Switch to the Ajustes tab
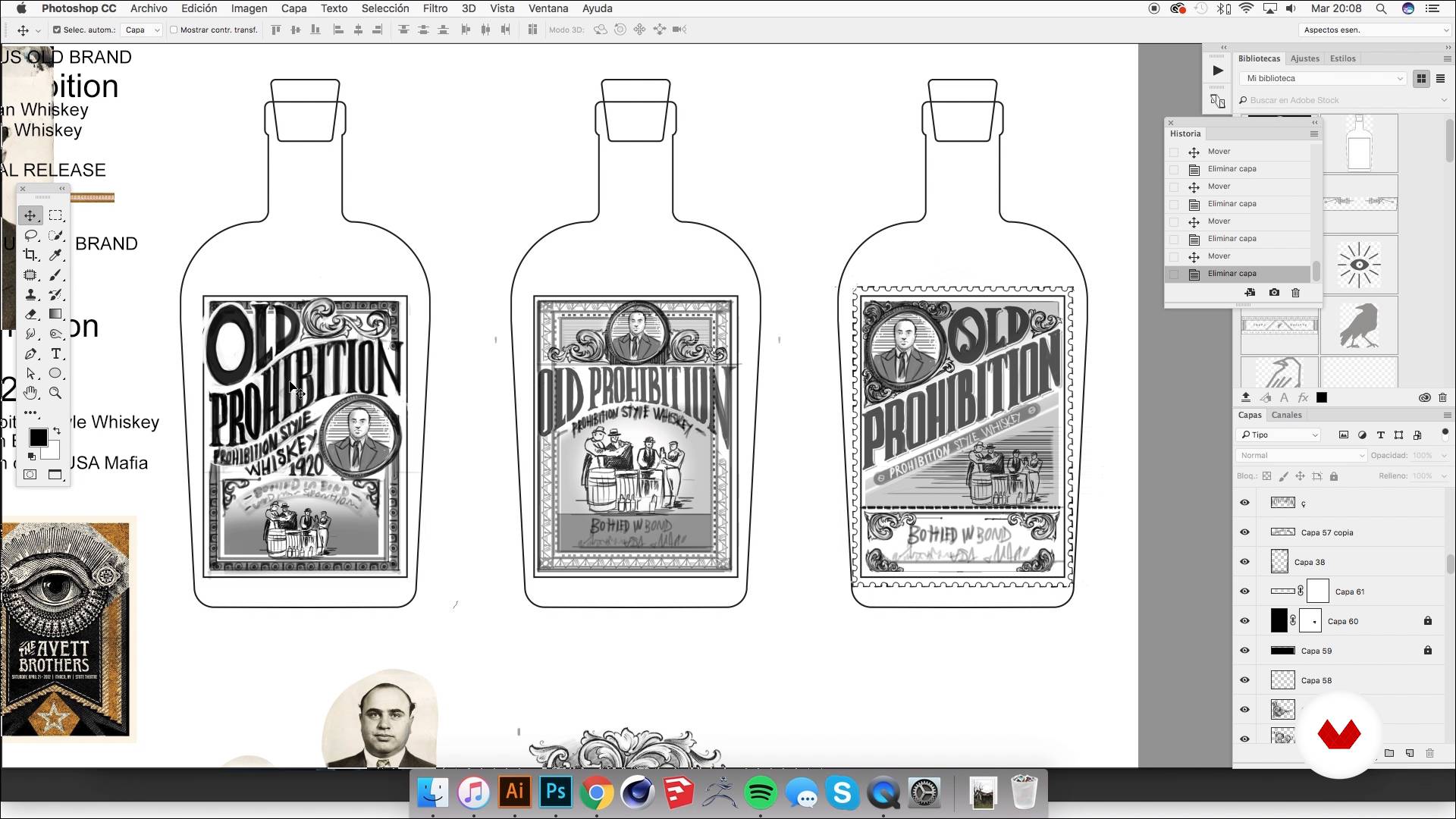Image resolution: width=1456 pixels, height=819 pixels. [x=1305, y=58]
